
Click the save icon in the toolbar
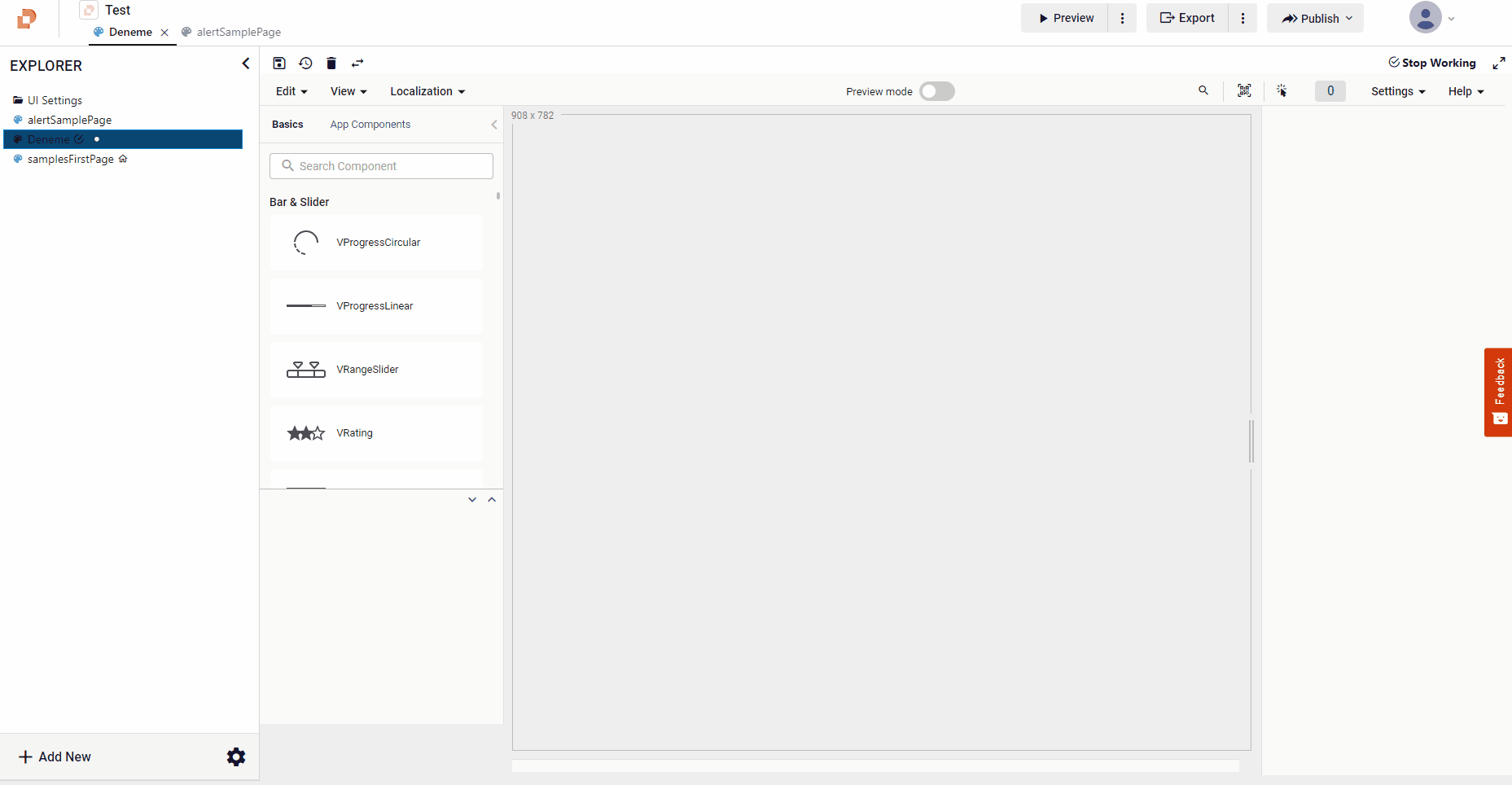(279, 64)
